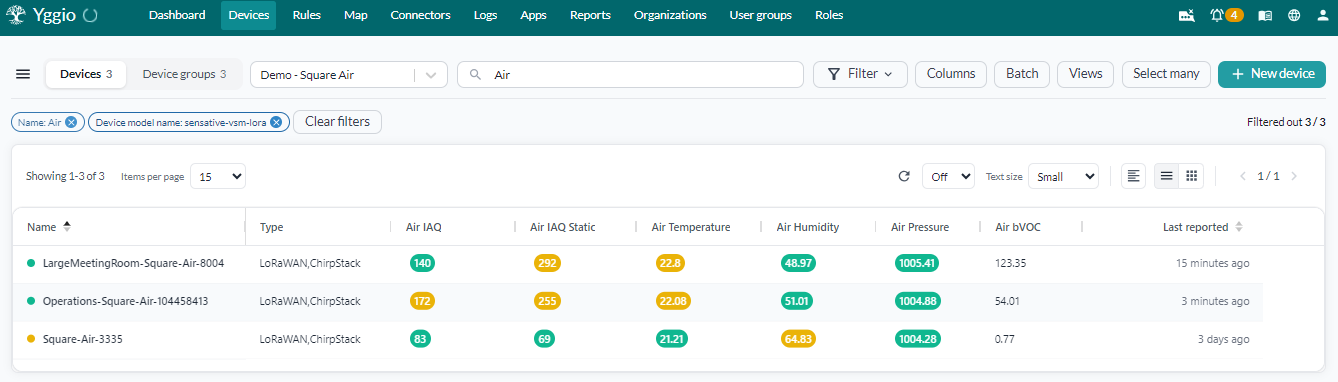Click the New device button
1338x382 pixels.
pyautogui.click(x=1271, y=74)
